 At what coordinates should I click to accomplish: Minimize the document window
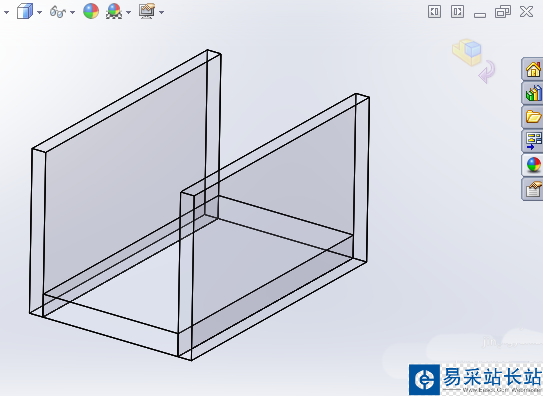(480, 15)
